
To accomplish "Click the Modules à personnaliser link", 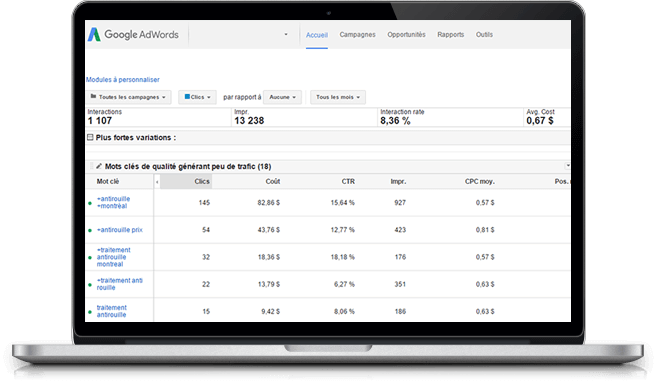I will [123, 80].
